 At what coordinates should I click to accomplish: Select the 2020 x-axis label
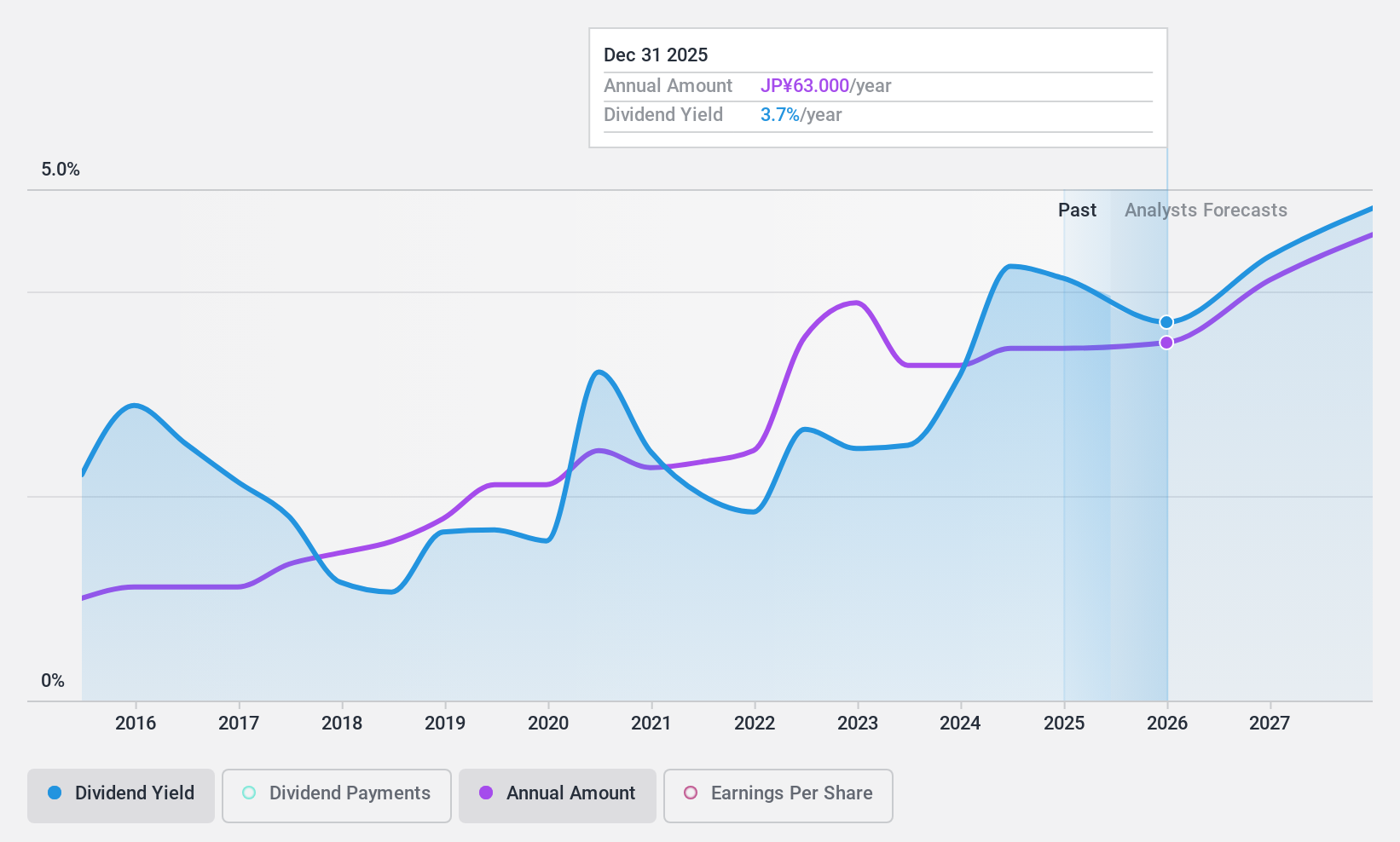point(548,724)
